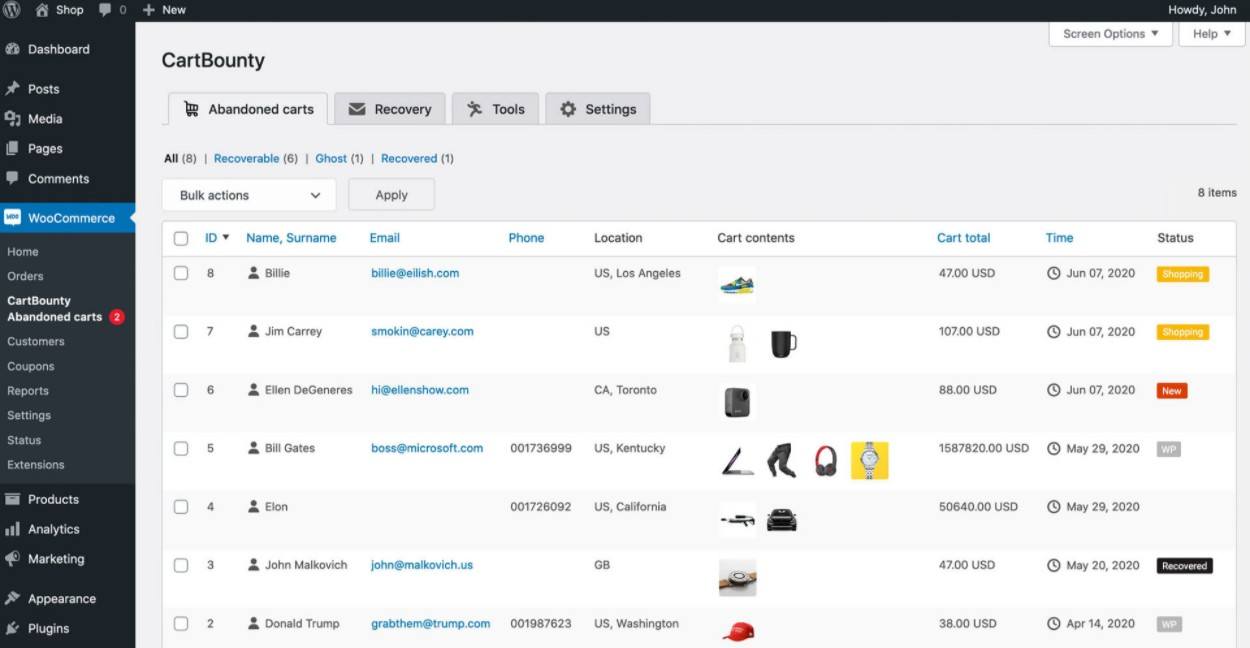Click the Media icon in sidebar
1250x648 pixels.
click(x=13, y=119)
